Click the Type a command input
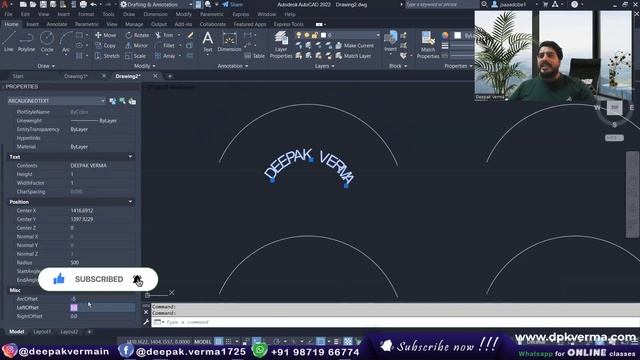This screenshot has height=360, width=640. pos(396,322)
